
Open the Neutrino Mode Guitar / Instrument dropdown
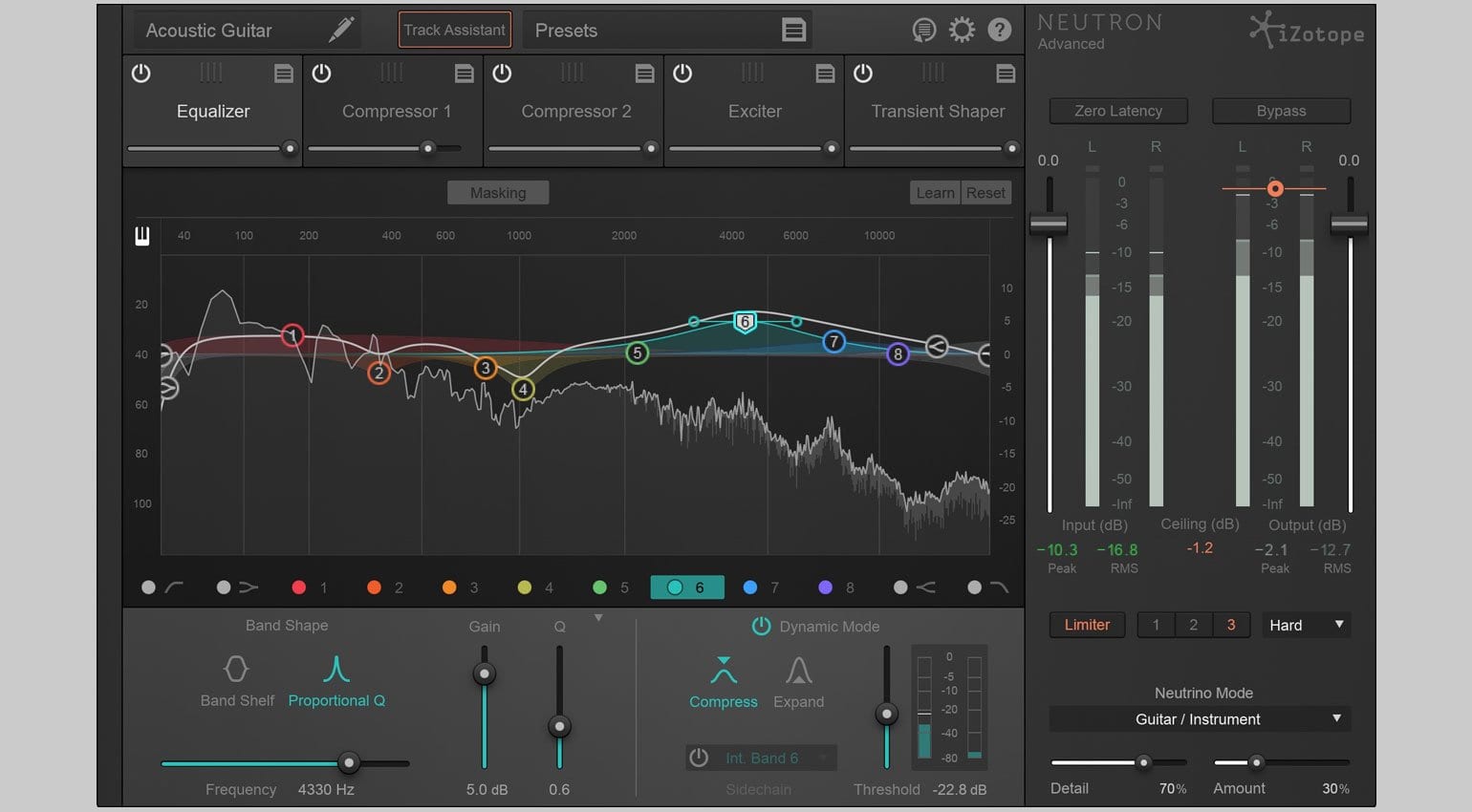pos(1200,719)
